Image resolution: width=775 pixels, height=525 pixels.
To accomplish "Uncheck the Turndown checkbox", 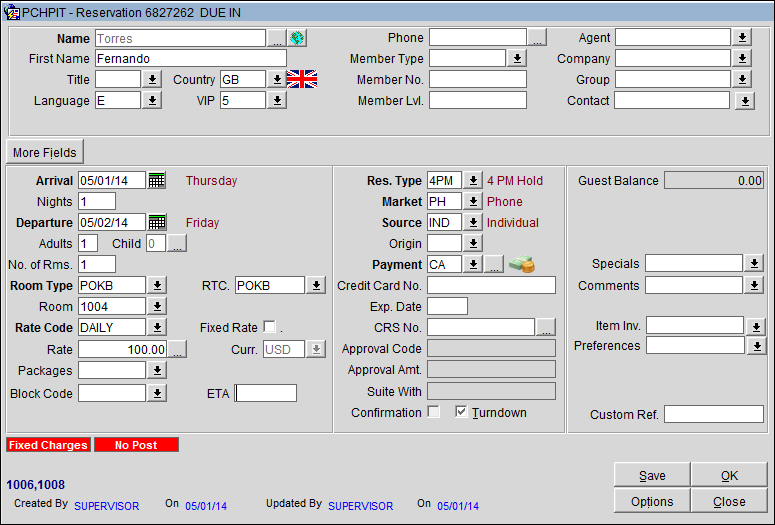I will click(x=461, y=412).
